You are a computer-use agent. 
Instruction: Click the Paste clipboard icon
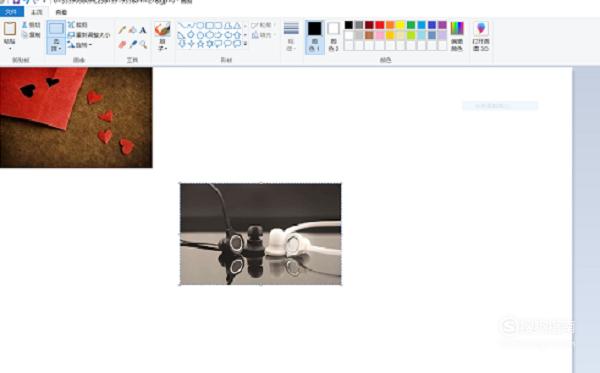pyautogui.click(x=10, y=29)
